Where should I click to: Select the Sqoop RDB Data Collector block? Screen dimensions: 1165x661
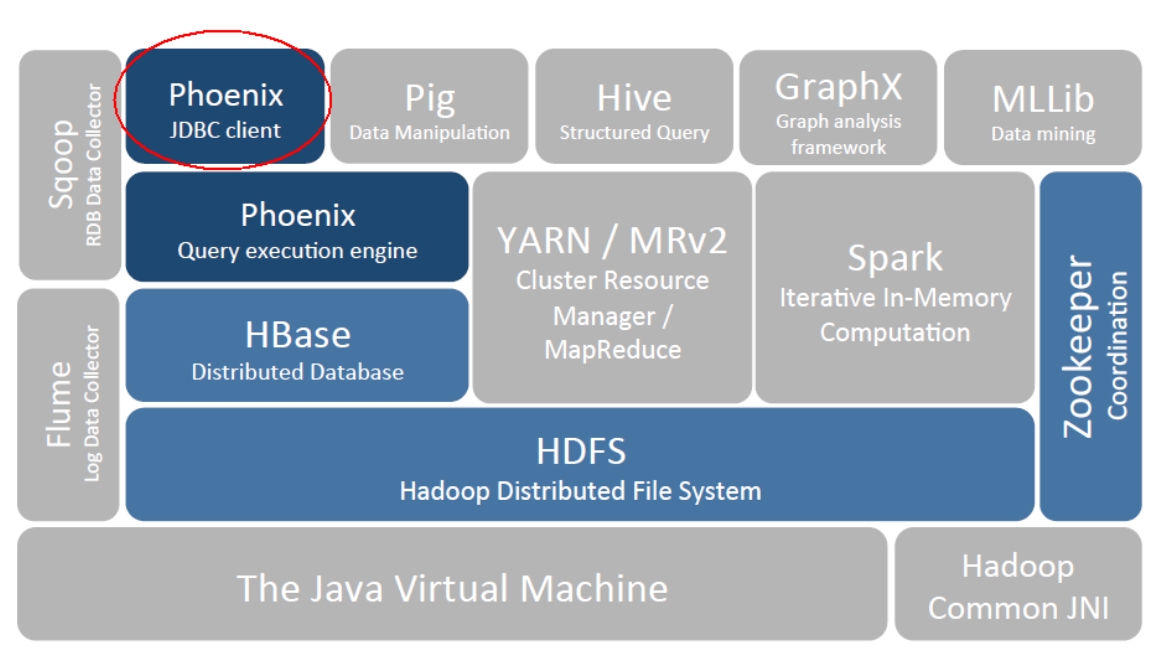pos(69,165)
